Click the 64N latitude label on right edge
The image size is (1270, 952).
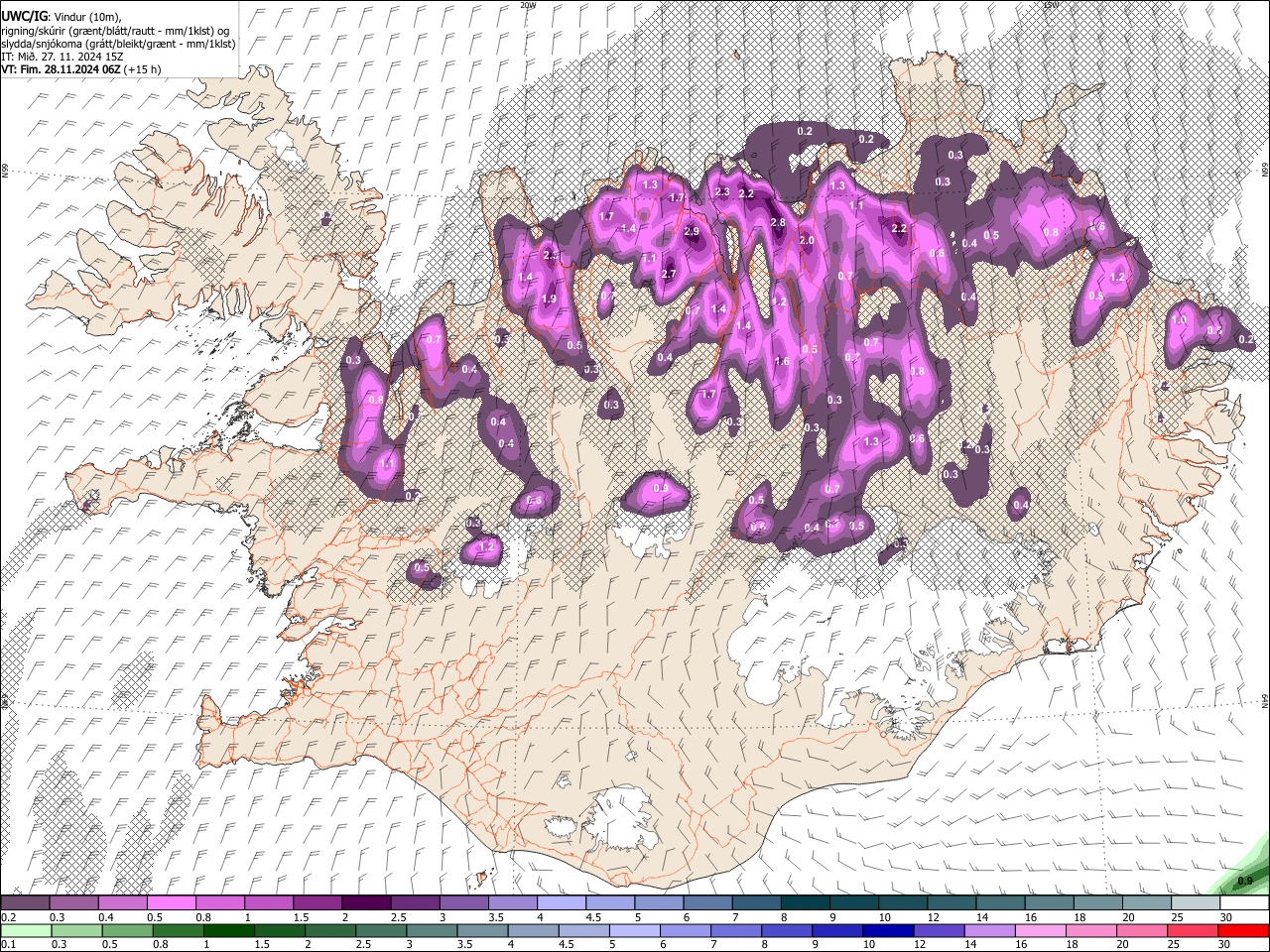pyautogui.click(x=1265, y=700)
